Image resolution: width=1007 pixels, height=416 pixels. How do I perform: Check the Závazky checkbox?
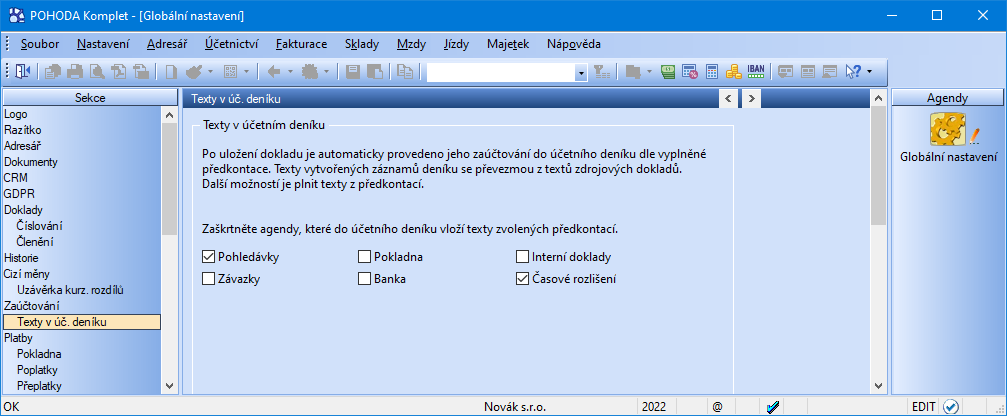[208, 279]
